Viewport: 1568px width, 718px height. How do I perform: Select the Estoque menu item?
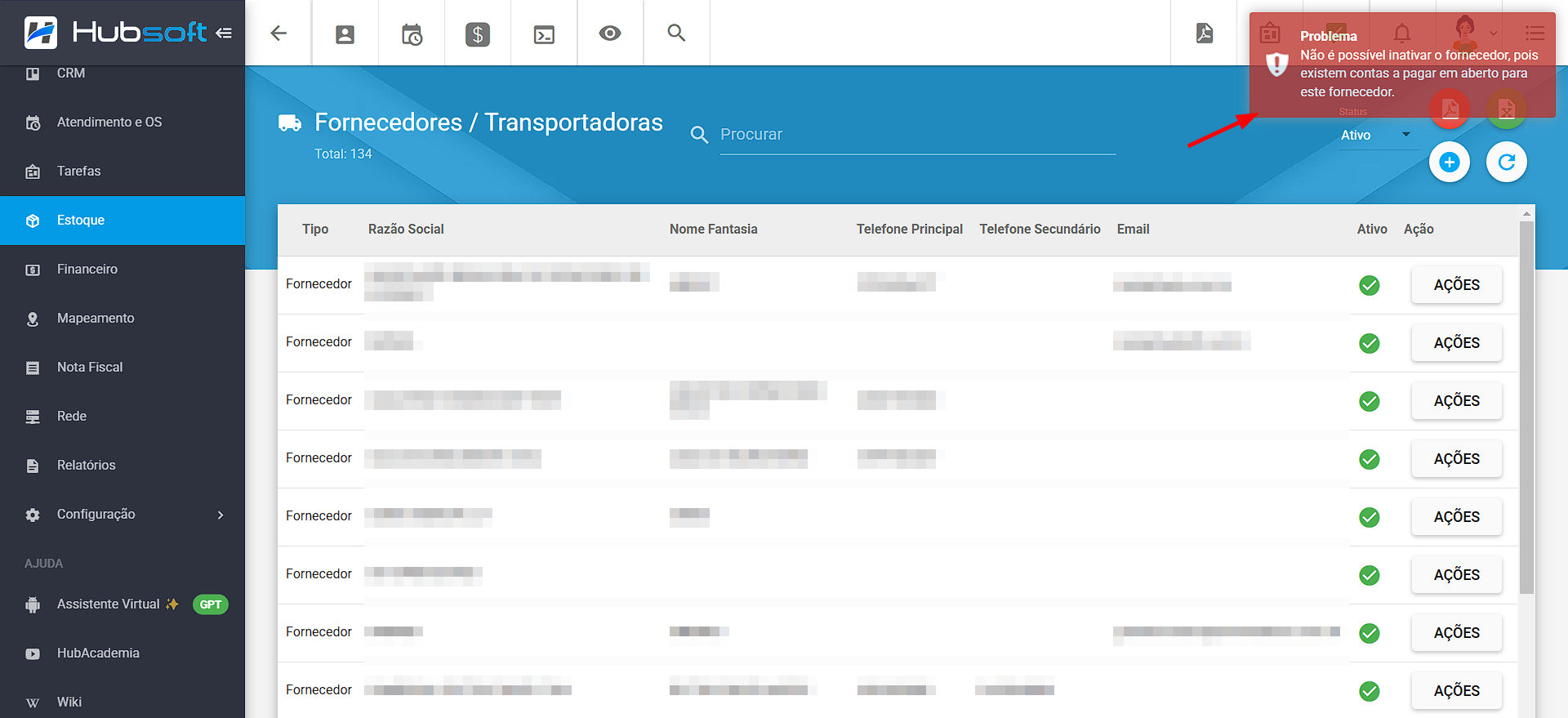122,221
